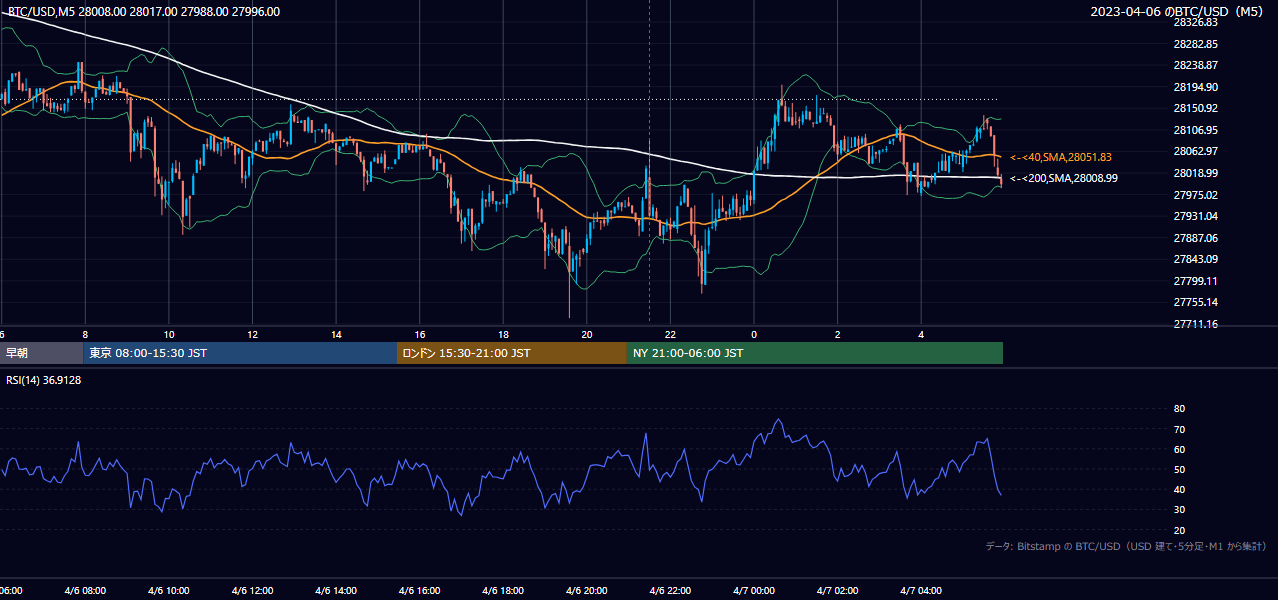Click the RSI(14) 36.9128 indicator label
The height and width of the screenshot is (600, 1278).
tap(43, 380)
